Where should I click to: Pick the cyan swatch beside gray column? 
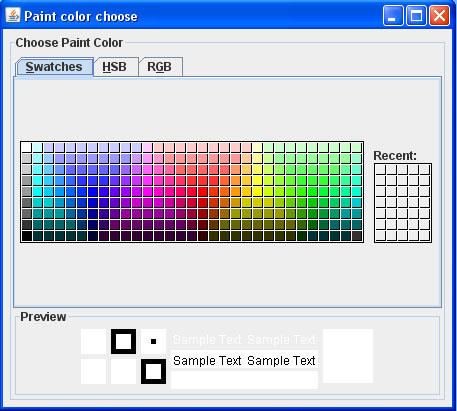coord(38,191)
